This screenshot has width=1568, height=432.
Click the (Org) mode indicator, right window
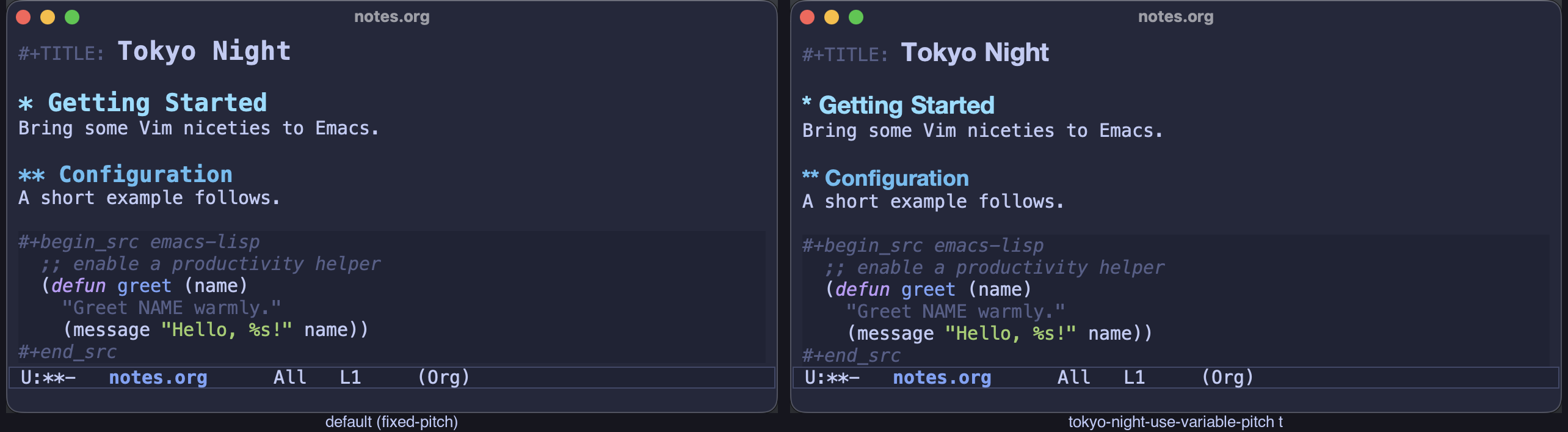click(x=1228, y=378)
